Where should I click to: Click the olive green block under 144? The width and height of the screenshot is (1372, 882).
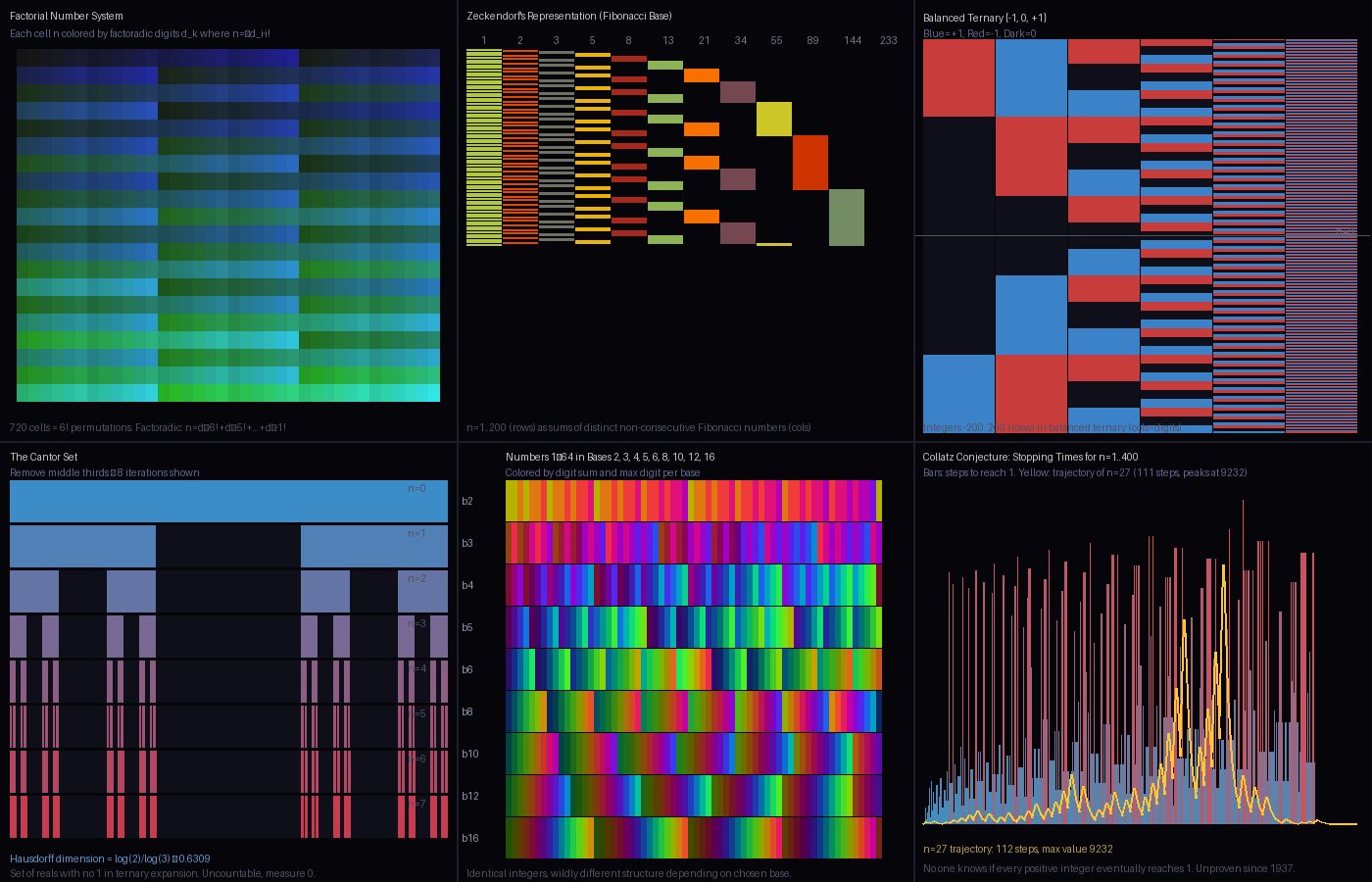(x=846, y=218)
